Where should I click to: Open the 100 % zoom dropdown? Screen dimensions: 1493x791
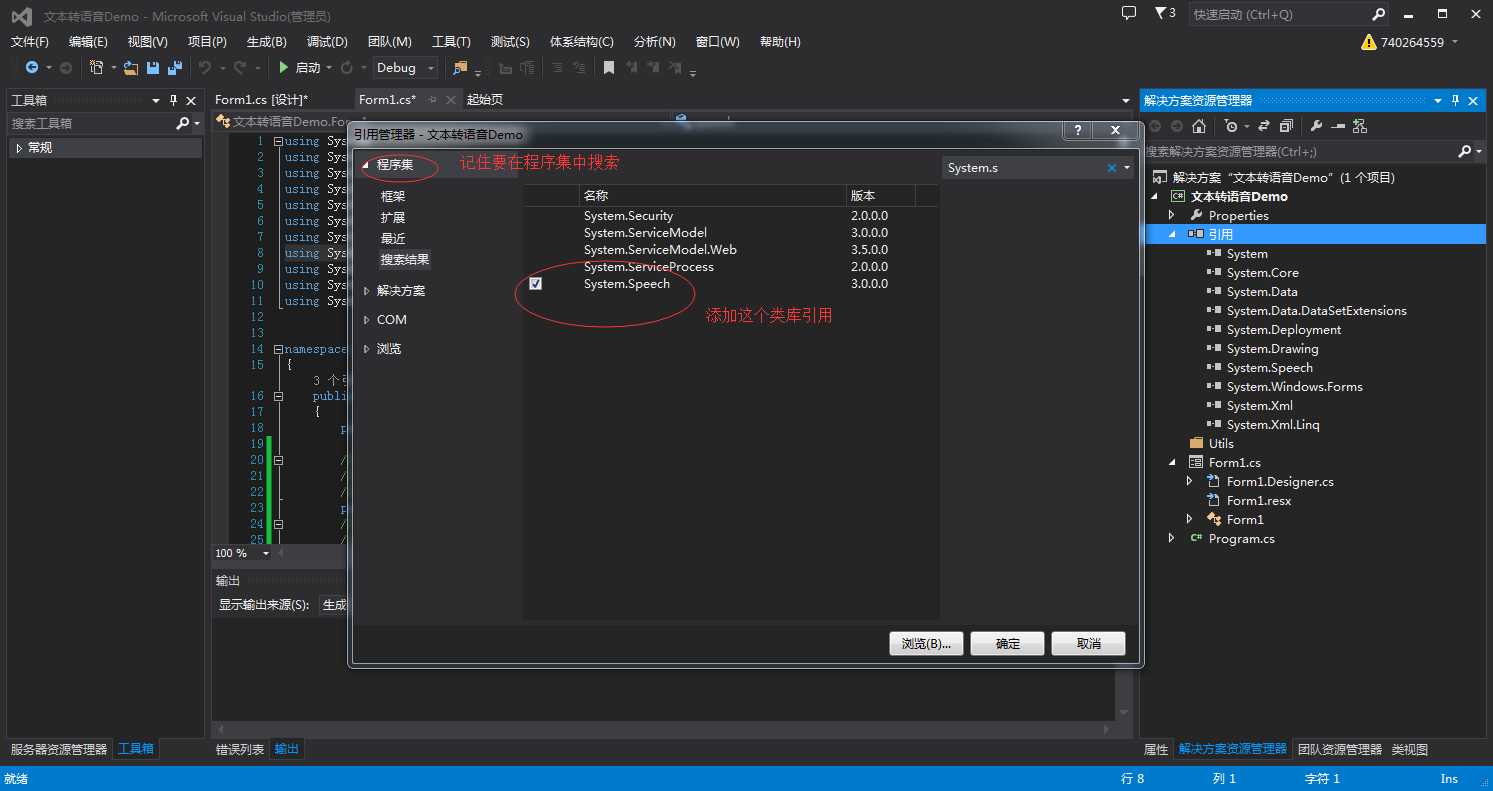point(265,553)
